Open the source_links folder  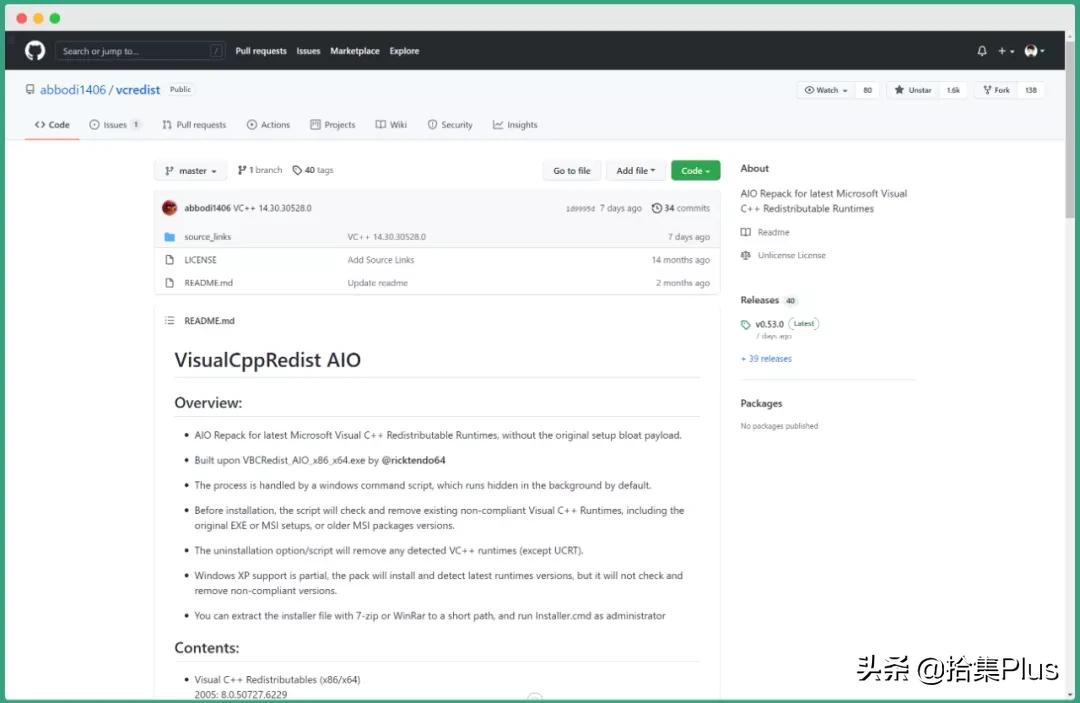pos(208,237)
